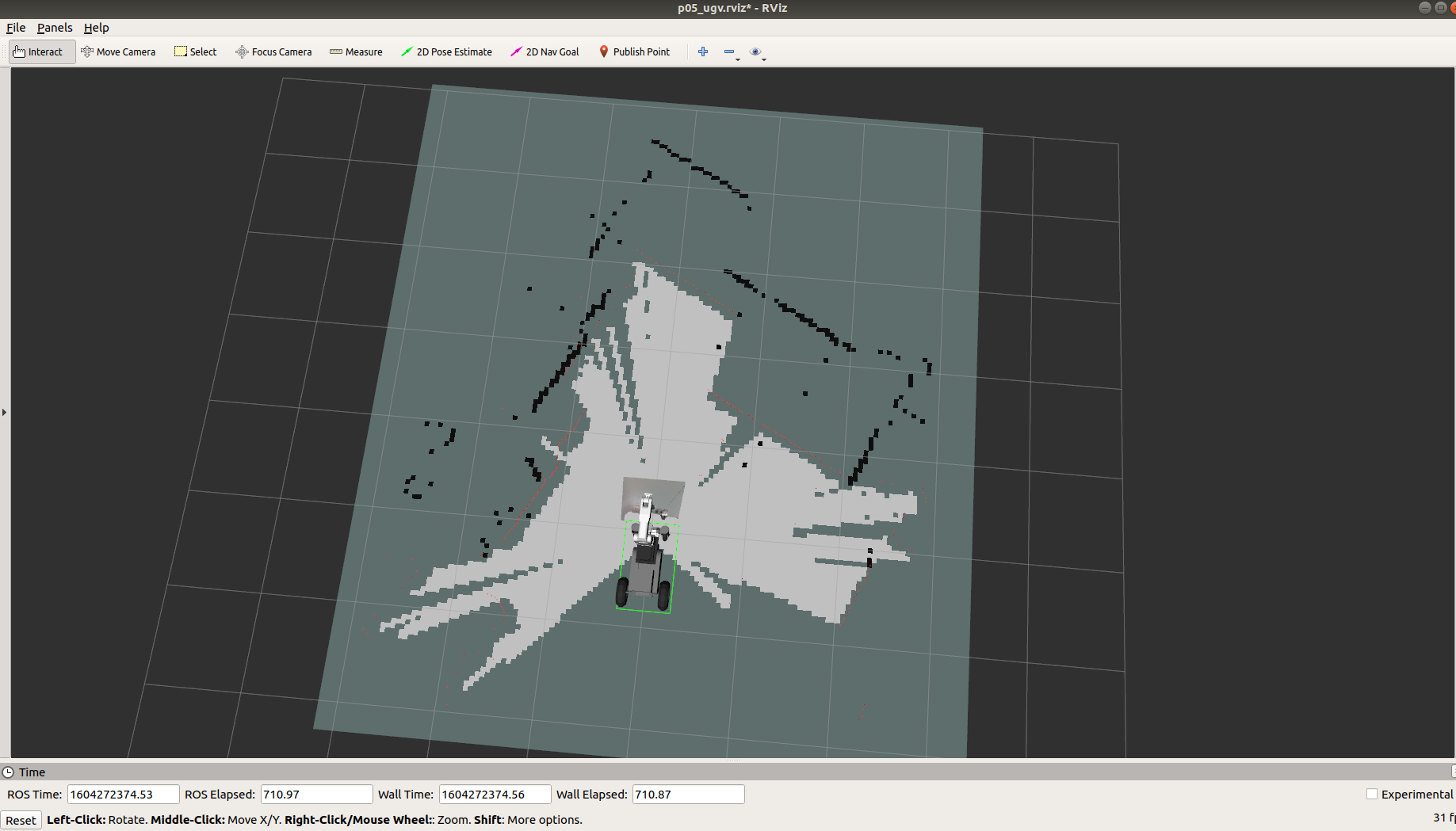Open the eye view options dropdown
Viewport: 1456px width, 831px height.
point(758,52)
